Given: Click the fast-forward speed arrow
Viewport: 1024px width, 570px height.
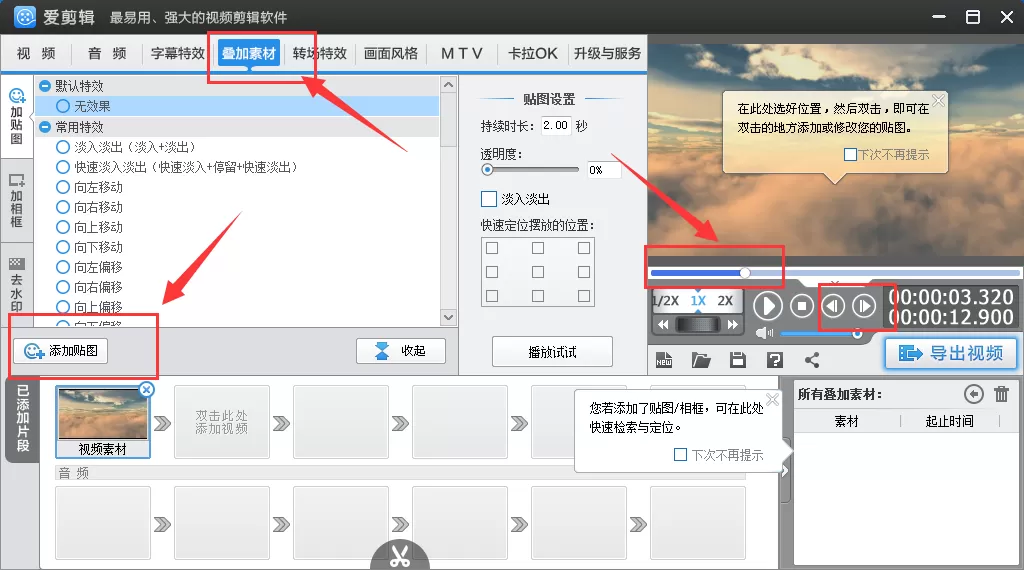Looking at the screenshot, I should [733, 325].
